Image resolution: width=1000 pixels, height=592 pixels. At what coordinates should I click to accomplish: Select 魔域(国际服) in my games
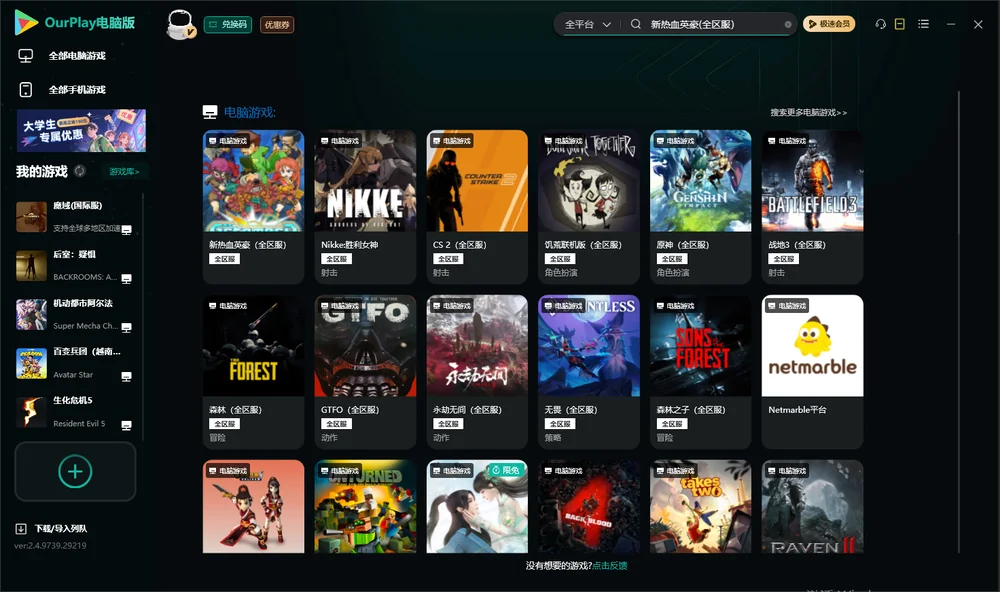tap(75, 217)
